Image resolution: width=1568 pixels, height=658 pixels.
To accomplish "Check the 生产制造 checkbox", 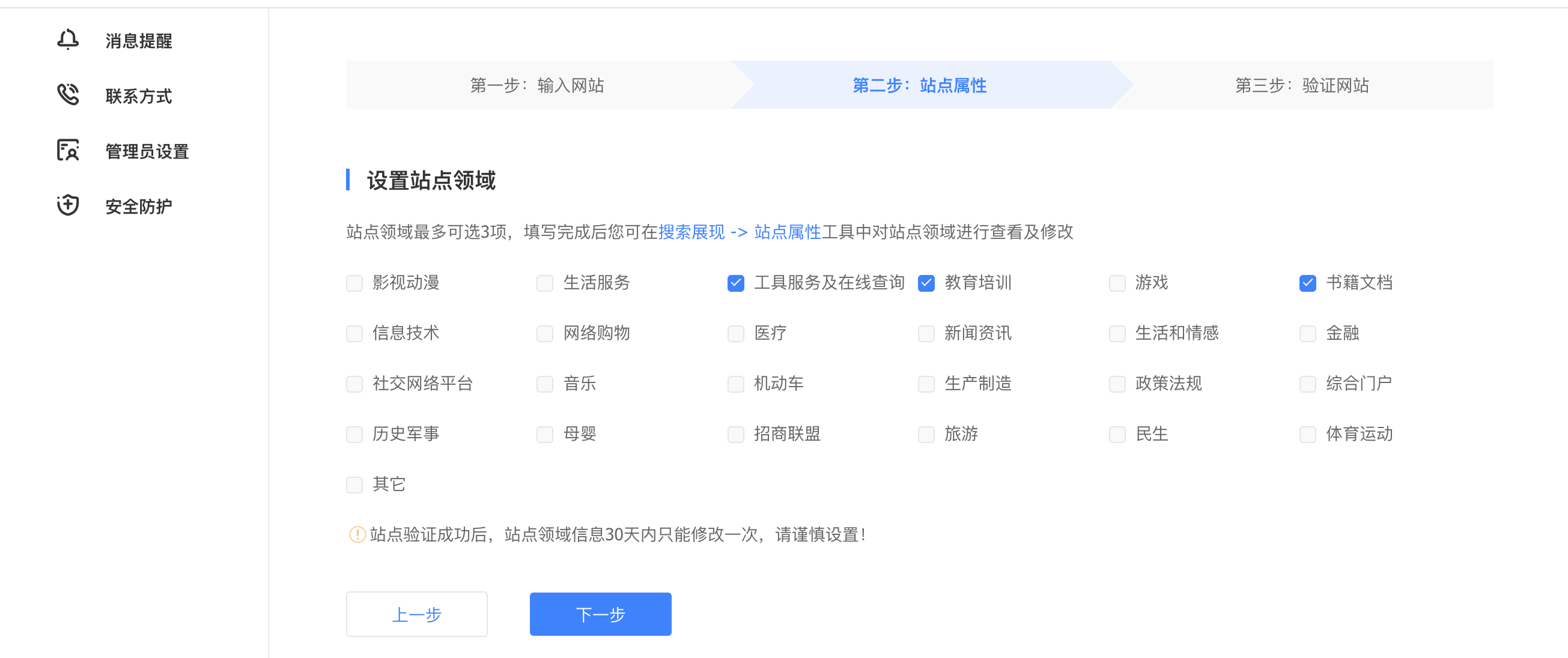I will click(926, 384).
